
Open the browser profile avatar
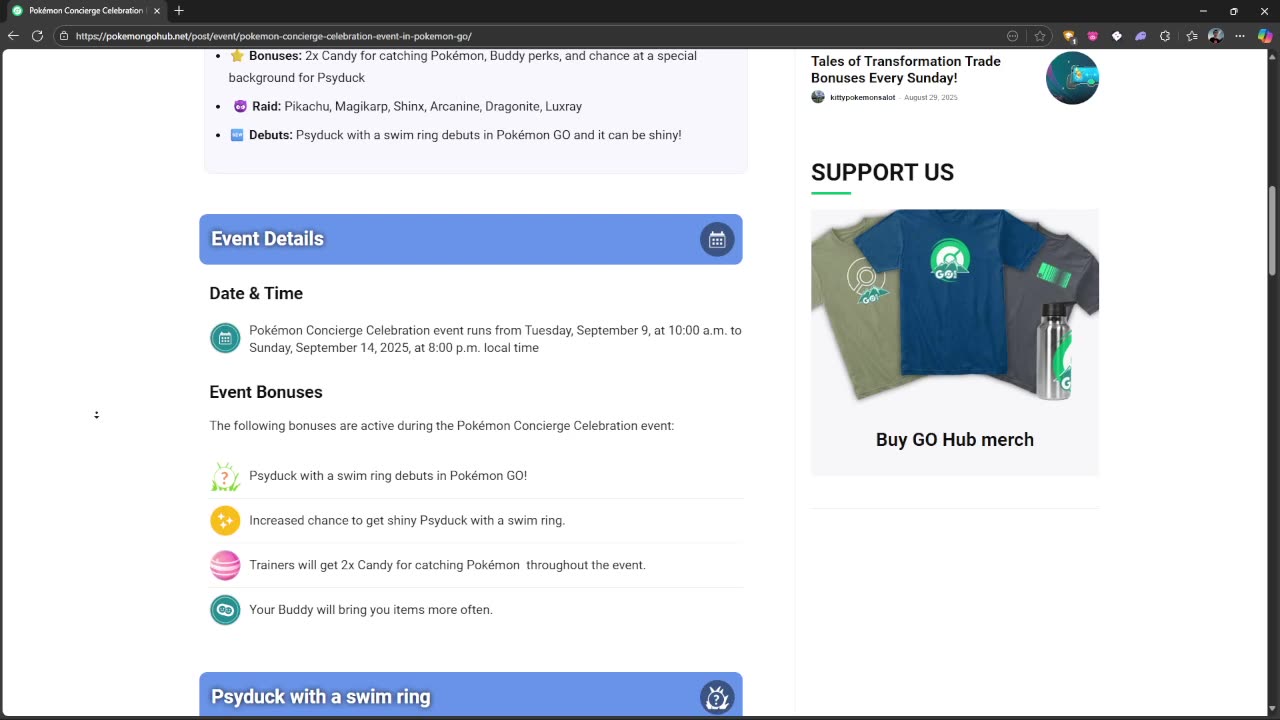point(1216,36)
